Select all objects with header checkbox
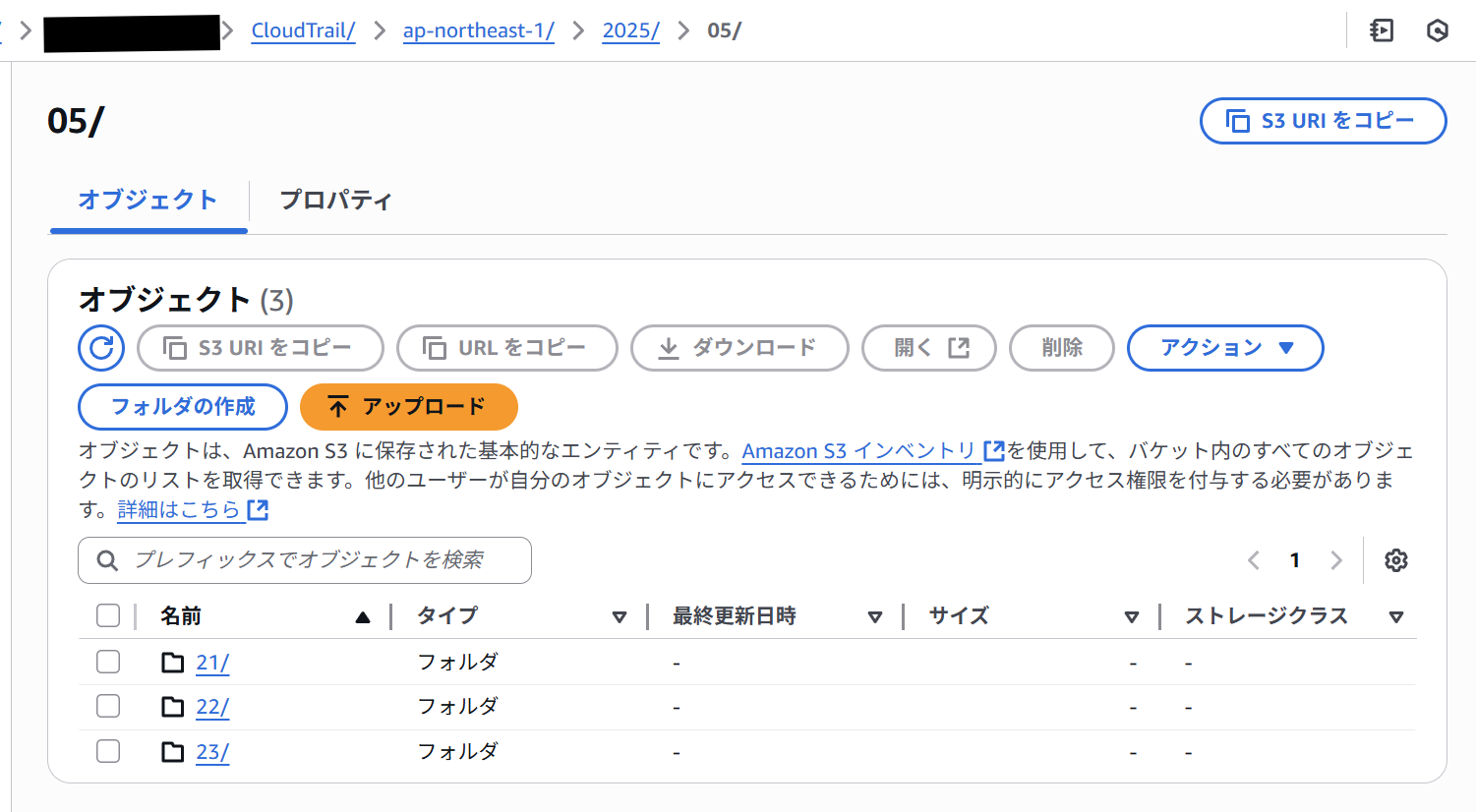Screen dimensions: 1476x812 point(108,615)
